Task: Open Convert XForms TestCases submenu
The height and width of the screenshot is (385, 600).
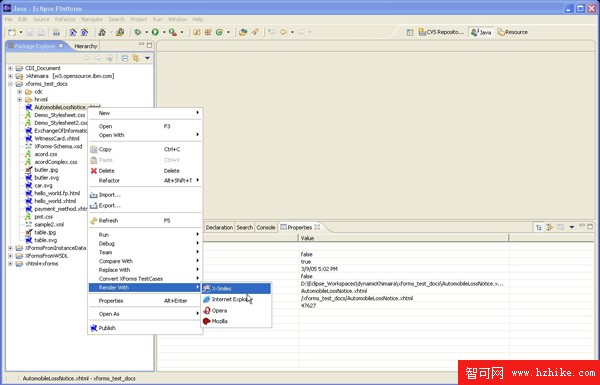Action: click(145, 279)
